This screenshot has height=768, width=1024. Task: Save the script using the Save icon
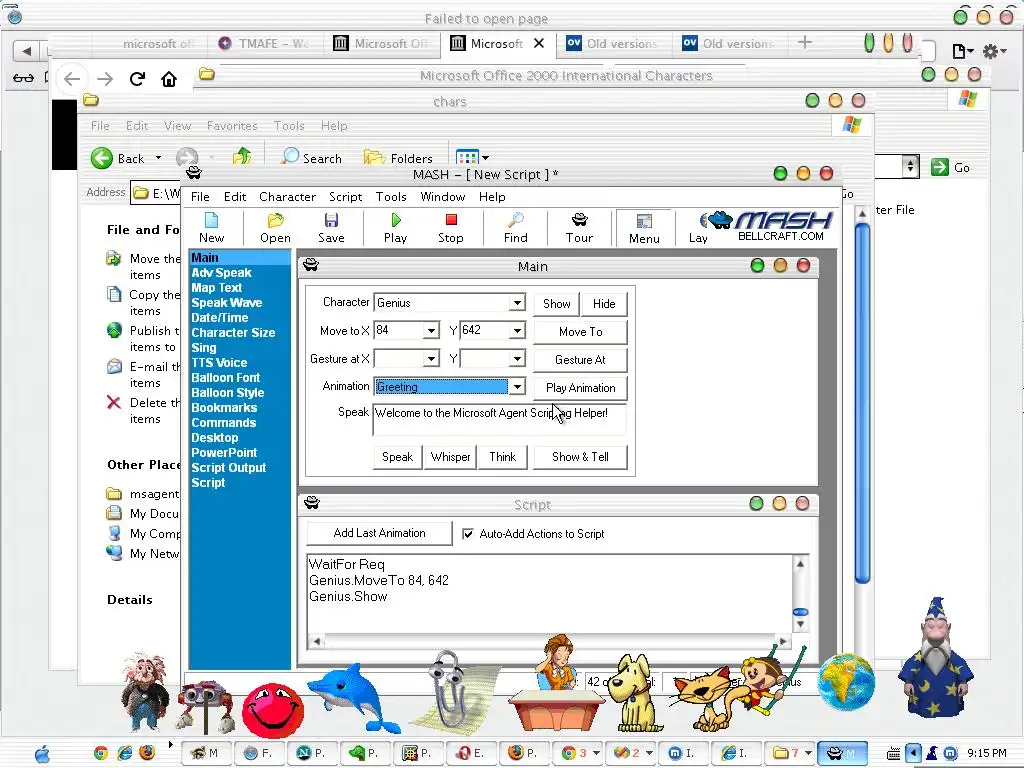click(x=331, y=228)
